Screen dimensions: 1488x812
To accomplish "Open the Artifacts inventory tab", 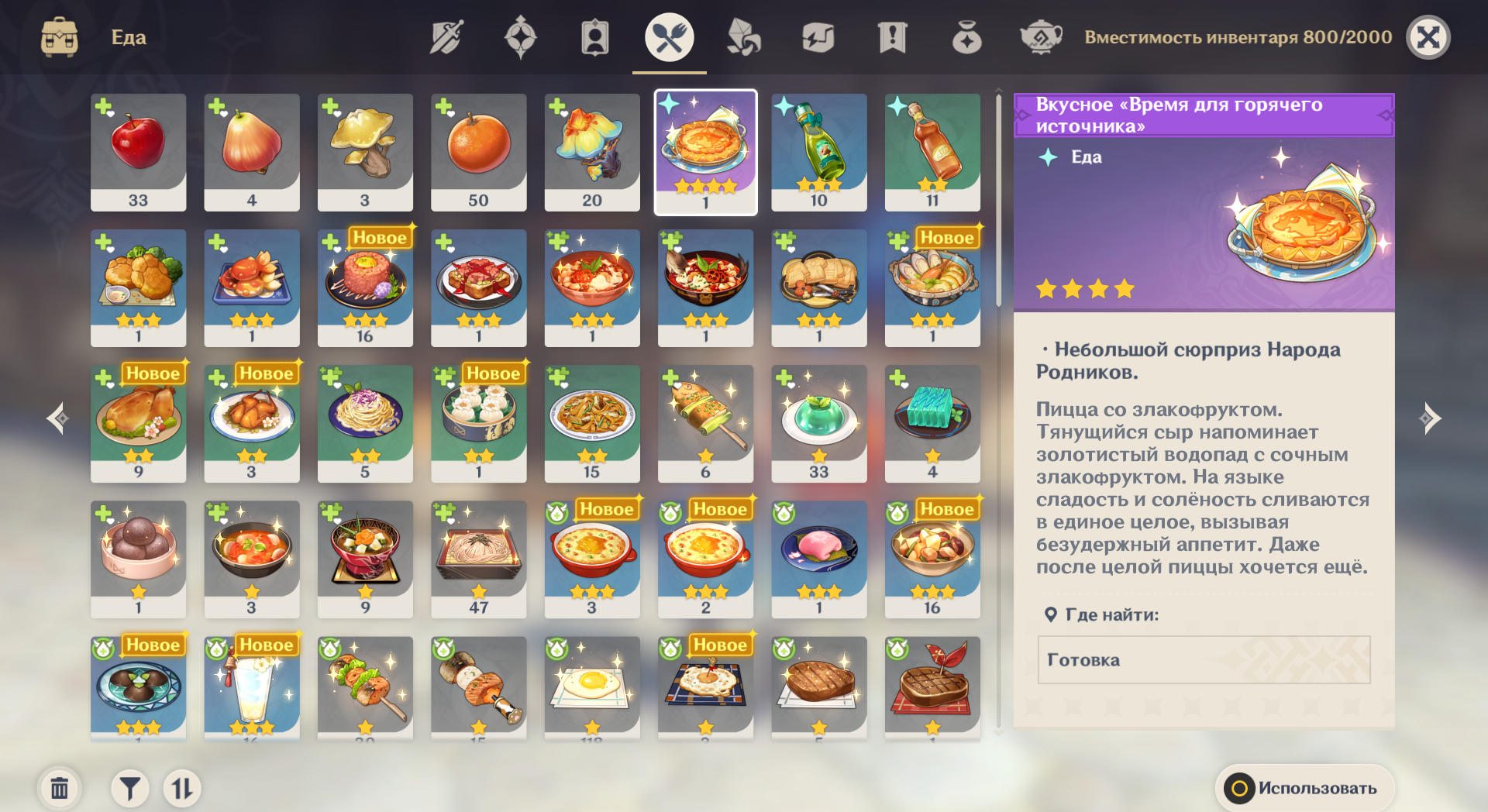I will 521,37.
